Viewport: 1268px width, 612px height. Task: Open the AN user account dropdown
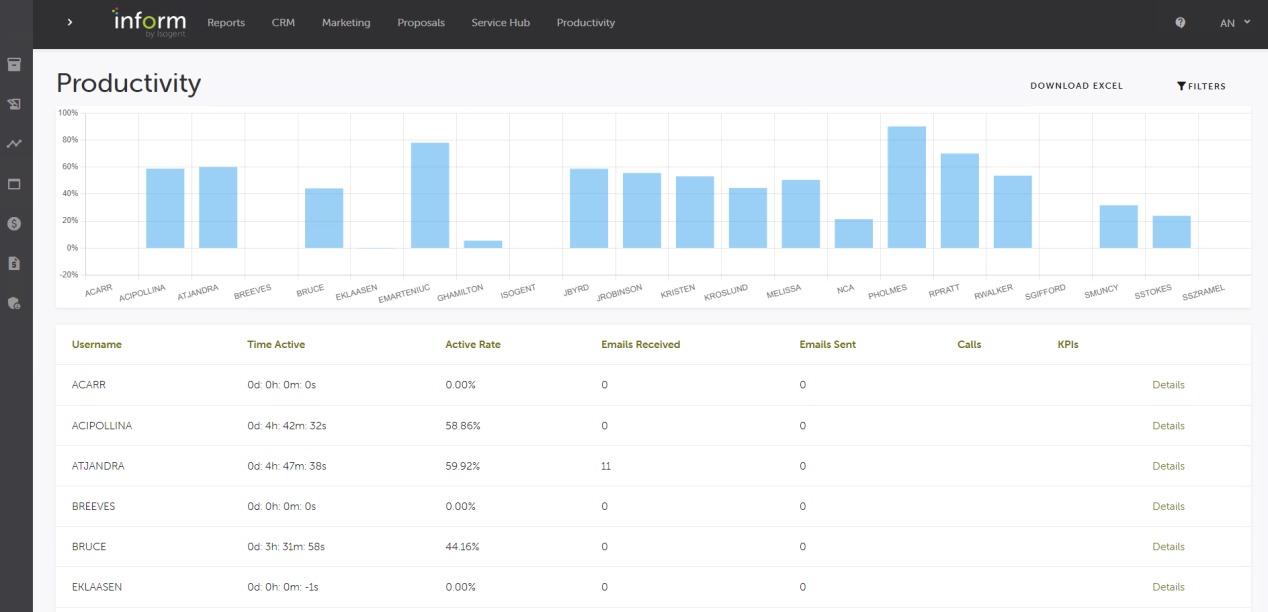[1235, 22]
